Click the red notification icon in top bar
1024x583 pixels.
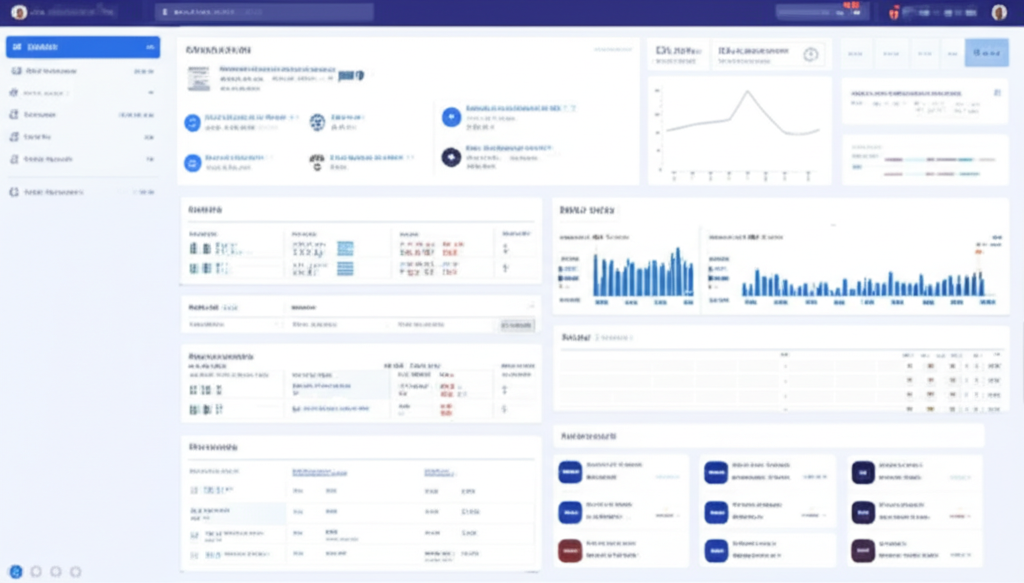[x=895, y=12]
